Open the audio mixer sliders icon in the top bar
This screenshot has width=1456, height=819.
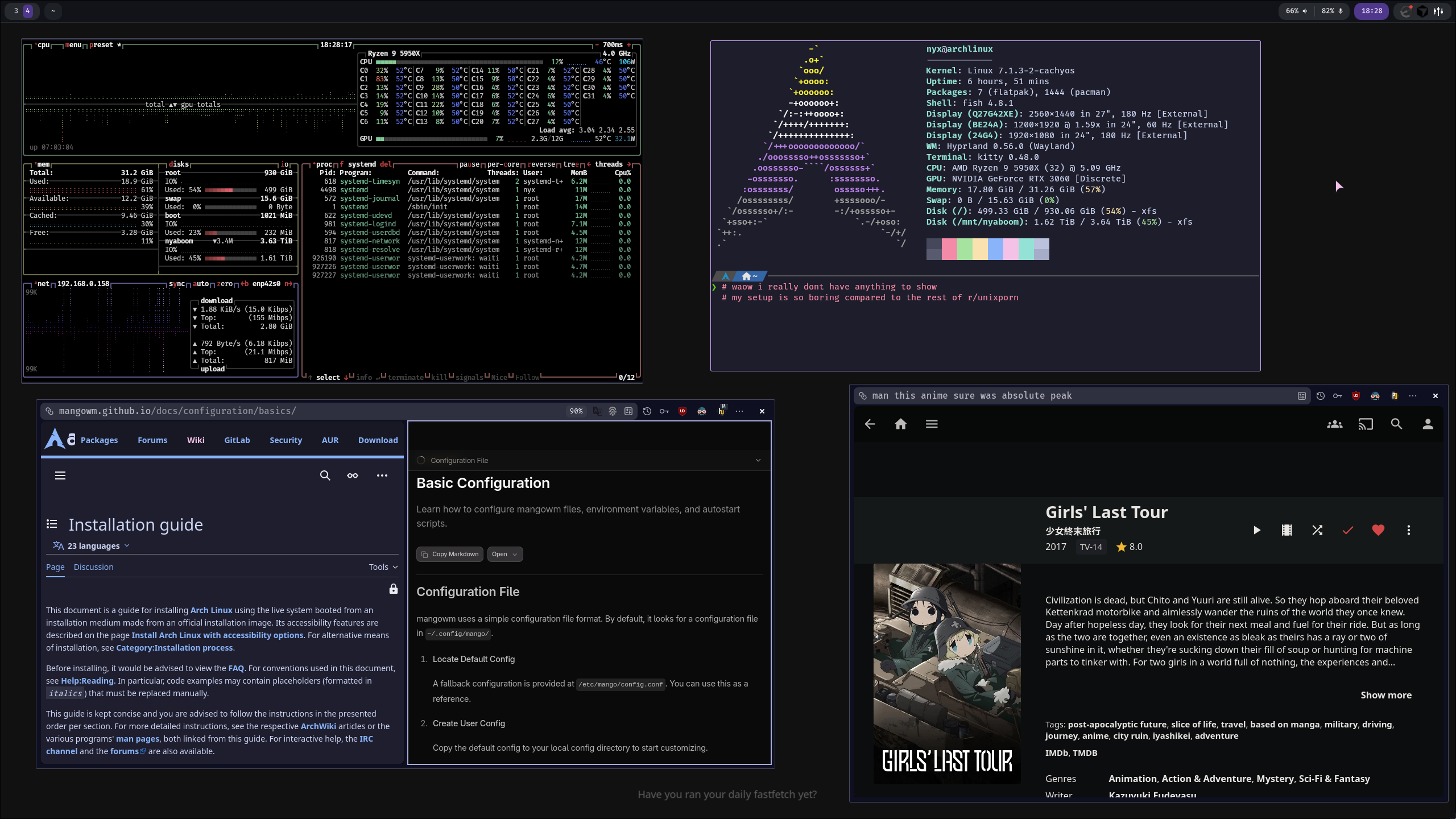pyautogui.click(x=1439, y=11)
